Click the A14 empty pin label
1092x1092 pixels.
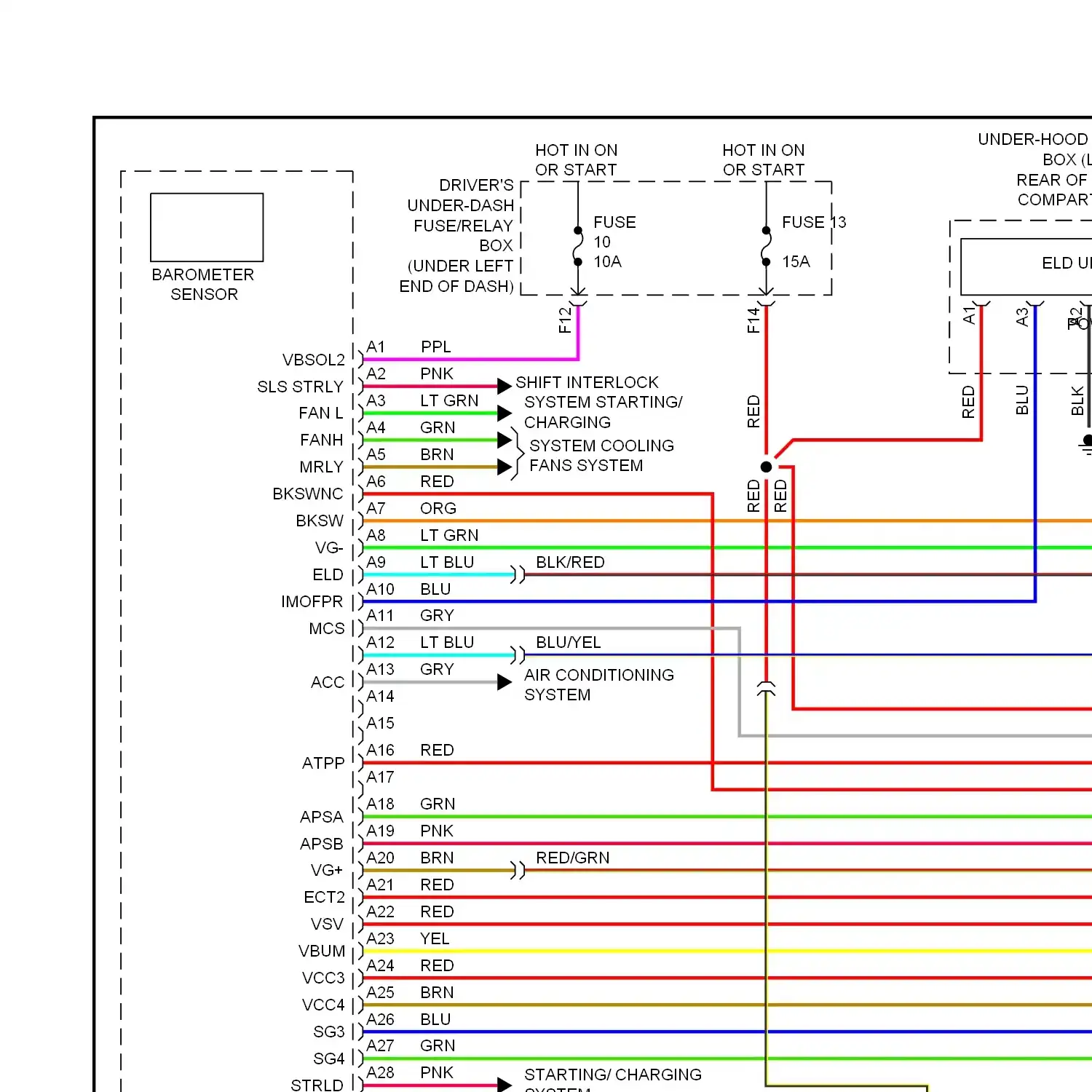click(x=380, y=696)
